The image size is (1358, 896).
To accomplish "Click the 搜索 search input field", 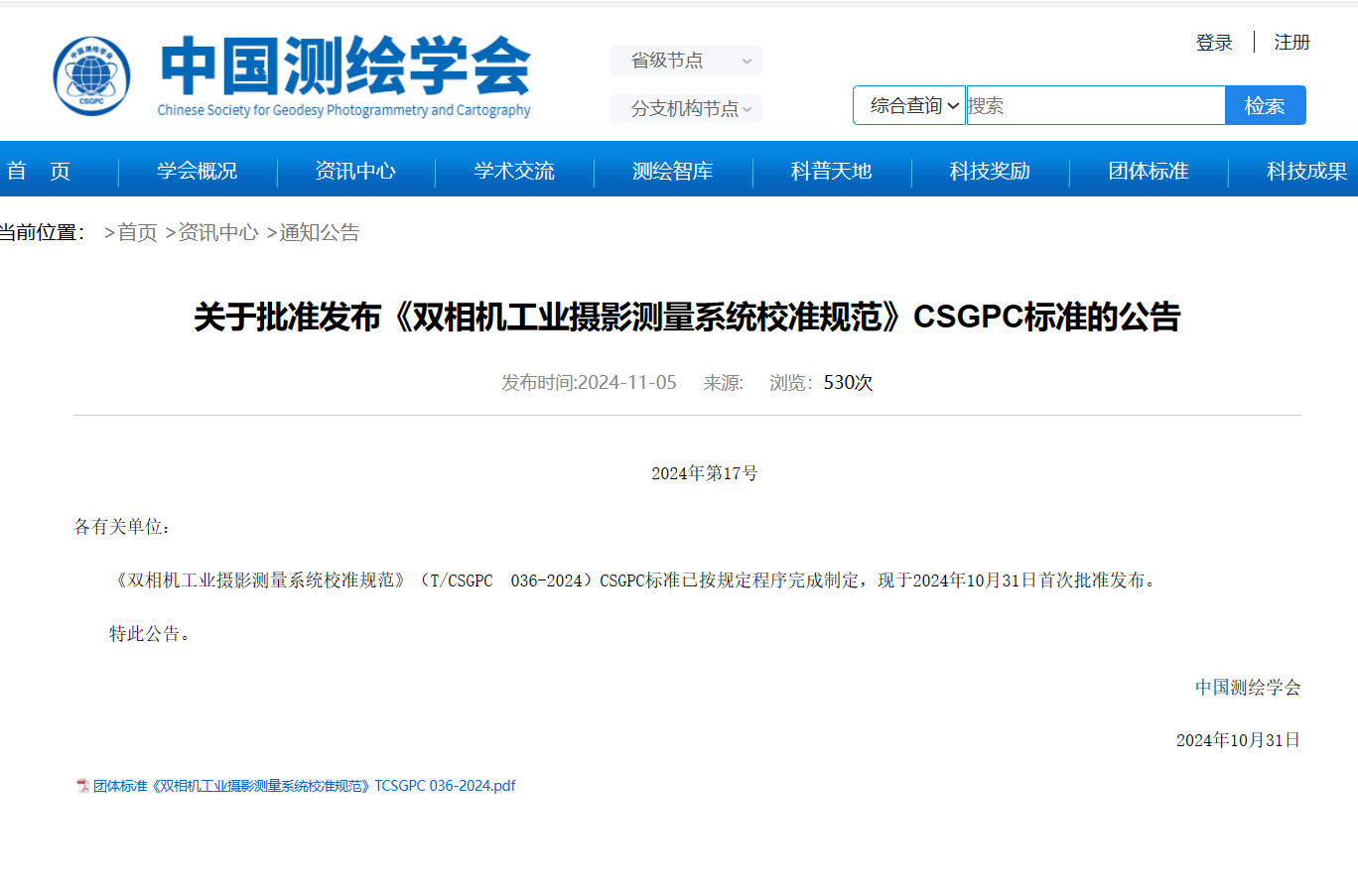I will (x=1095, y=105).
